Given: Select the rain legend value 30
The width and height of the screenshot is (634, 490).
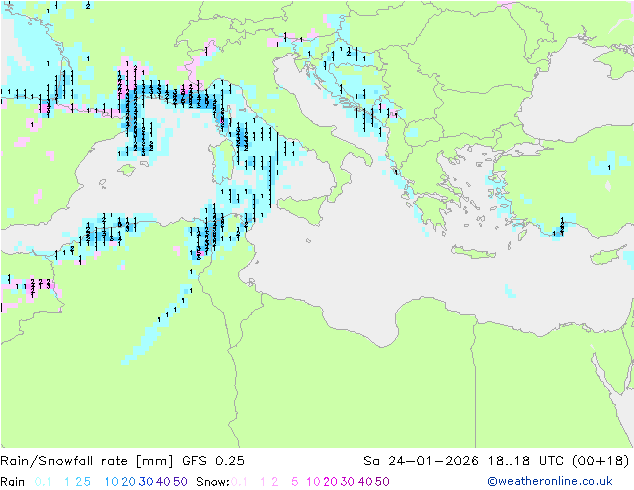Looking at the screenshot, I should tap(146, 482).
